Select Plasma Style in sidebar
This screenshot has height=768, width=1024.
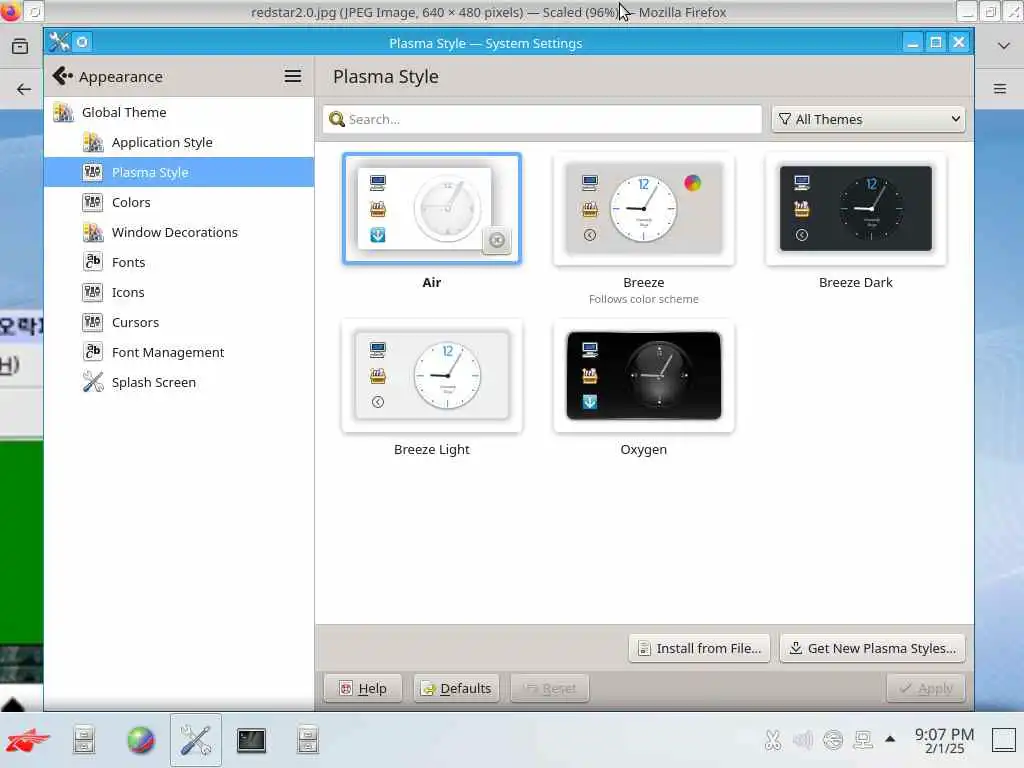click(179, 172)
